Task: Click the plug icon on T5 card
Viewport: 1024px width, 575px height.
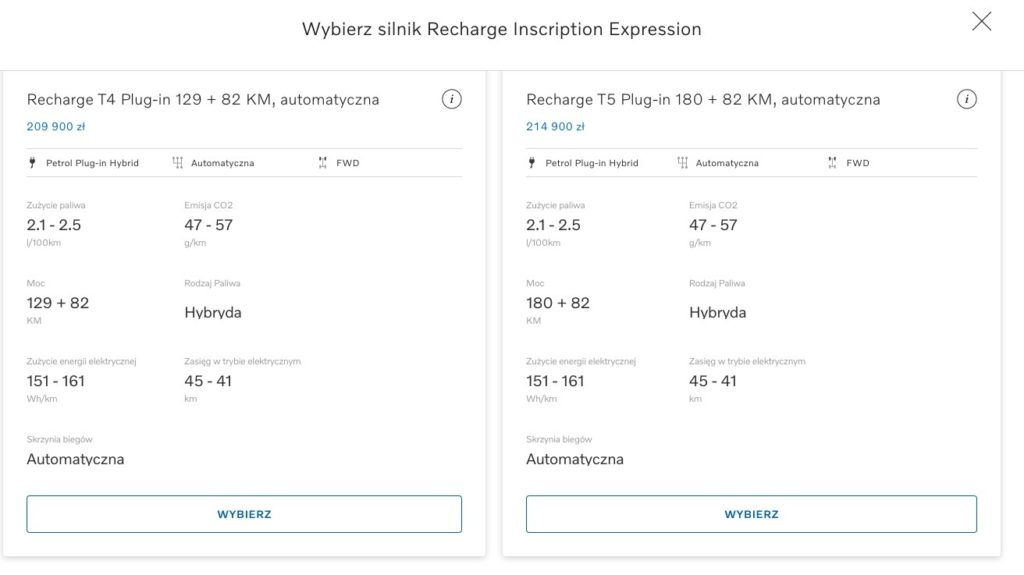Action: [x=532, y=163]
